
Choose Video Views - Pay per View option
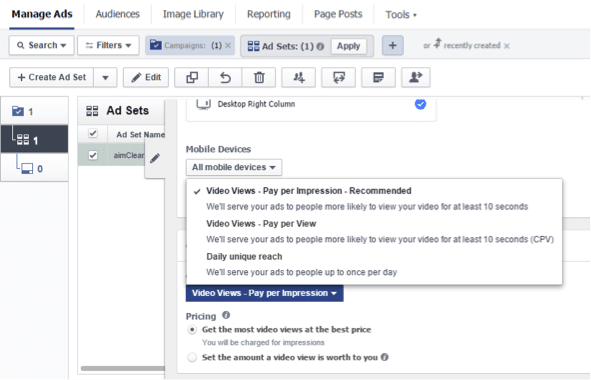tap(374, 231)
